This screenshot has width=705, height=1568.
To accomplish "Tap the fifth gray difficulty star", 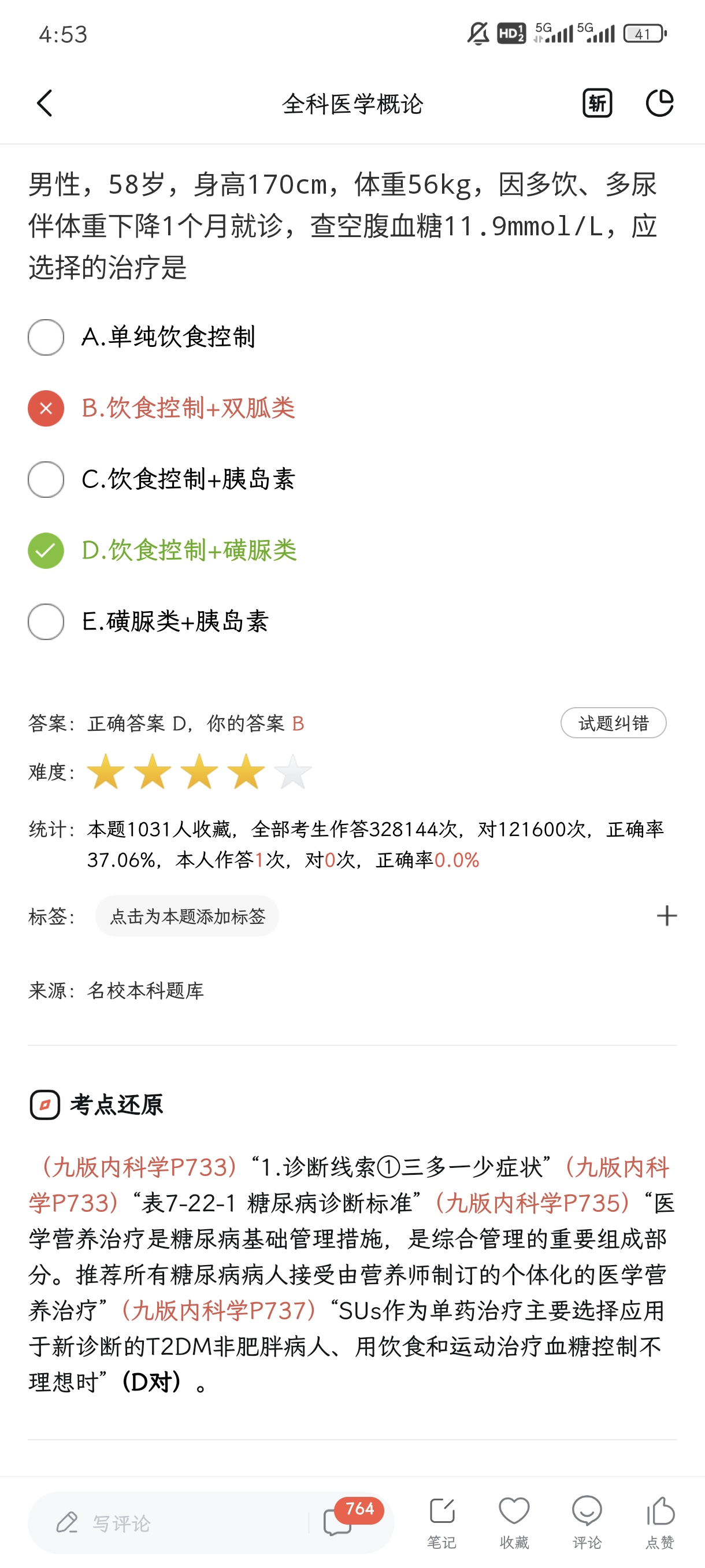I will (292, 772).
